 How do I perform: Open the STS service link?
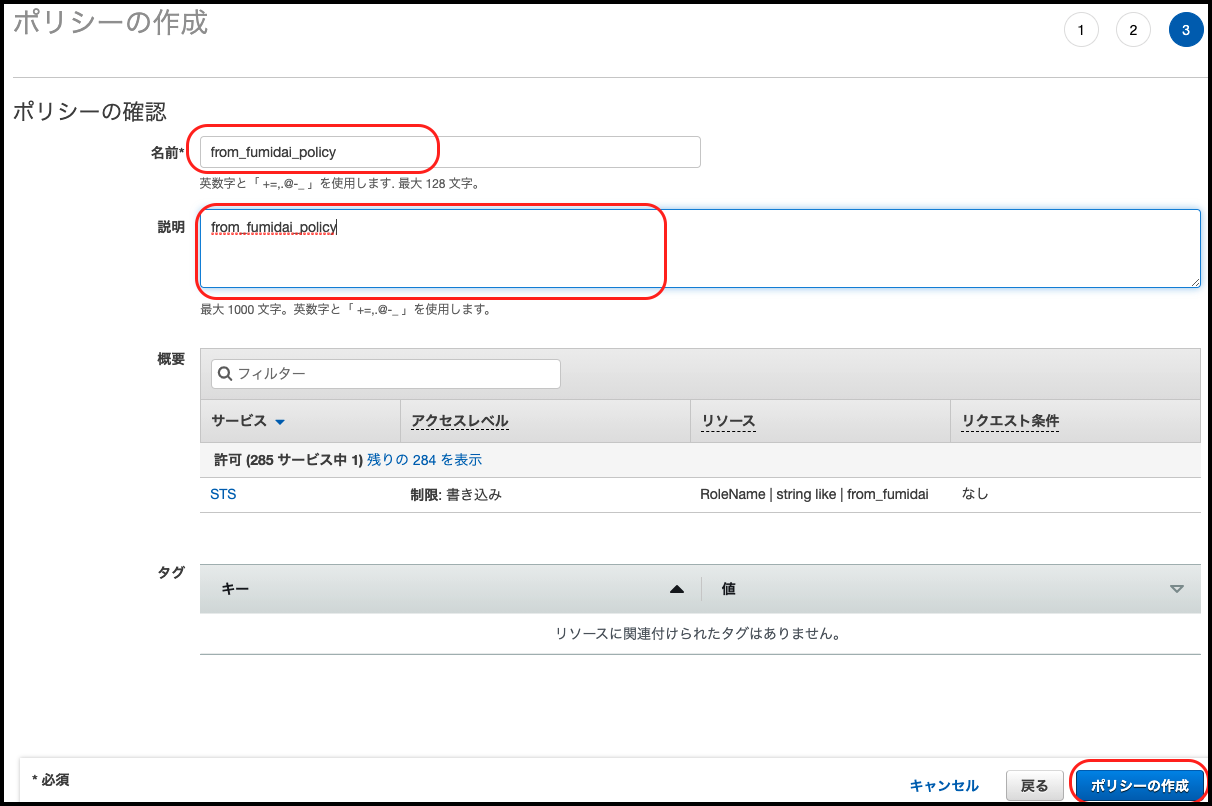coord(223,493)
